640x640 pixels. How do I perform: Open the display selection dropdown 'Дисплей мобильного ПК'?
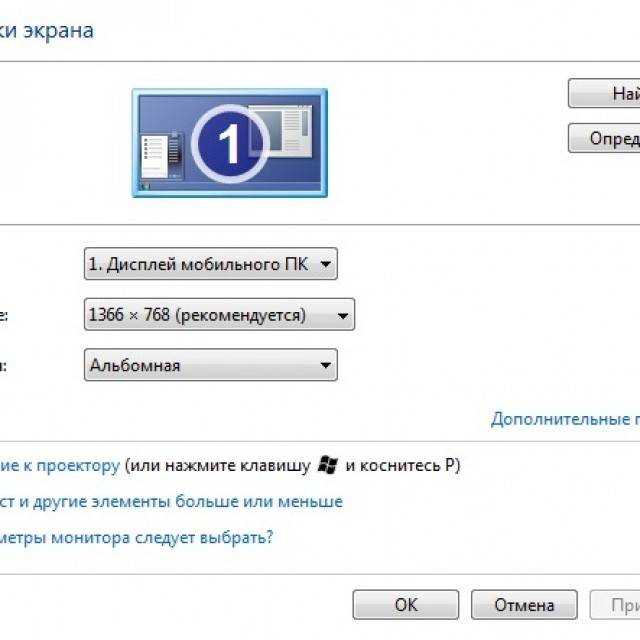point(211,264)
